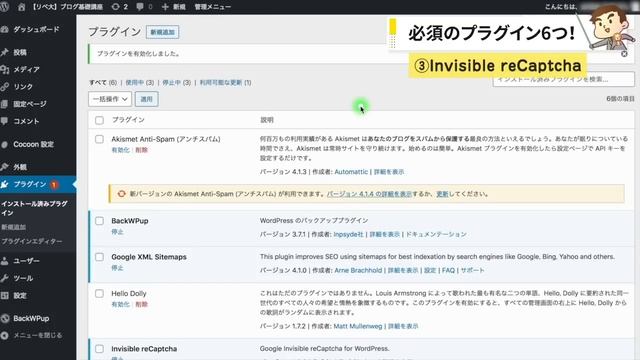The width and height of the screenshot is (640, 360).
Task: Click the Akismet update refresh icon
Action: point(121,194)
